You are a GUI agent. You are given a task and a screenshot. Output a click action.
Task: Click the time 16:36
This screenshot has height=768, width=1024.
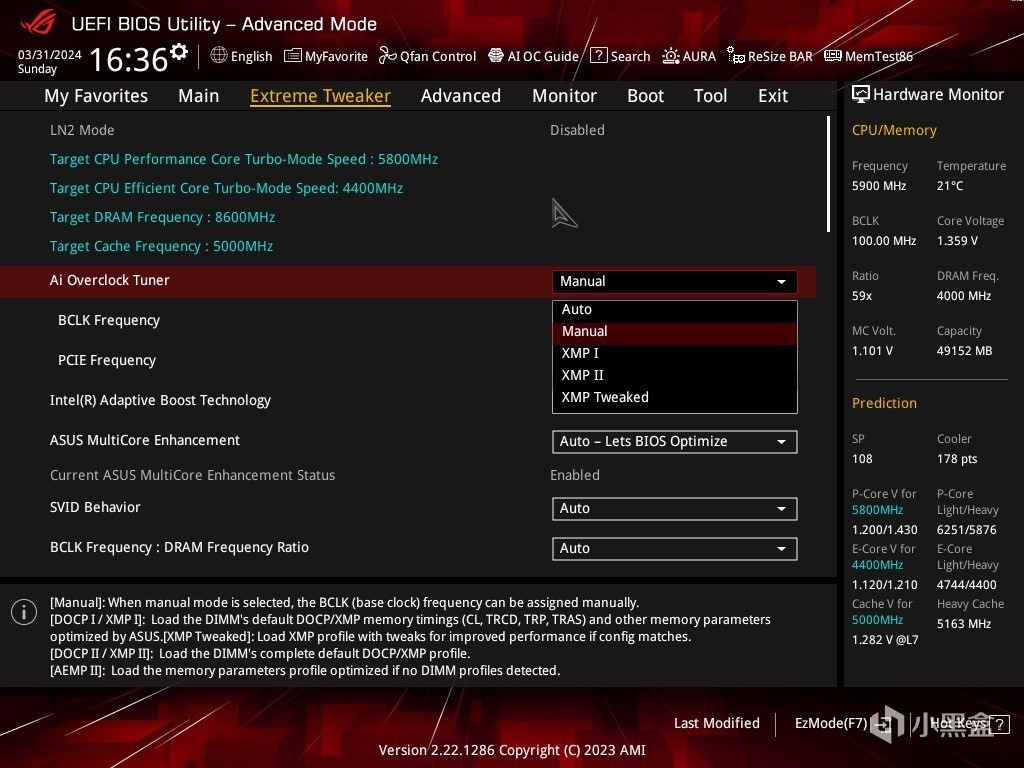coord(129,59)
